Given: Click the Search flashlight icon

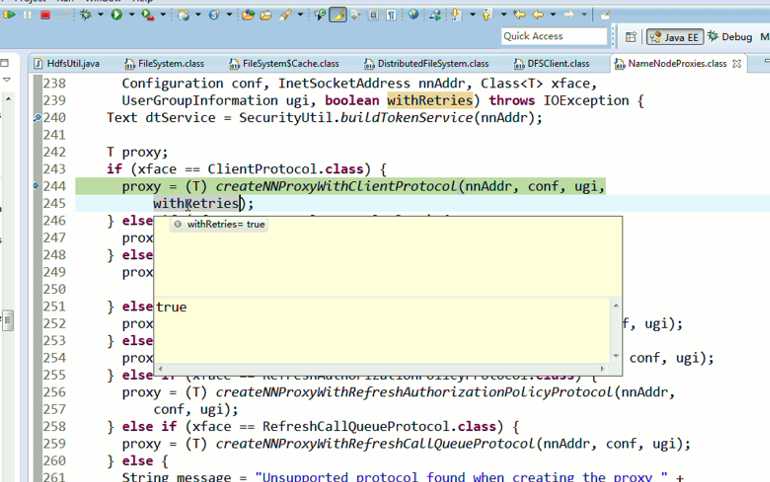Looking at the screenshot, I should click(320, 15).
